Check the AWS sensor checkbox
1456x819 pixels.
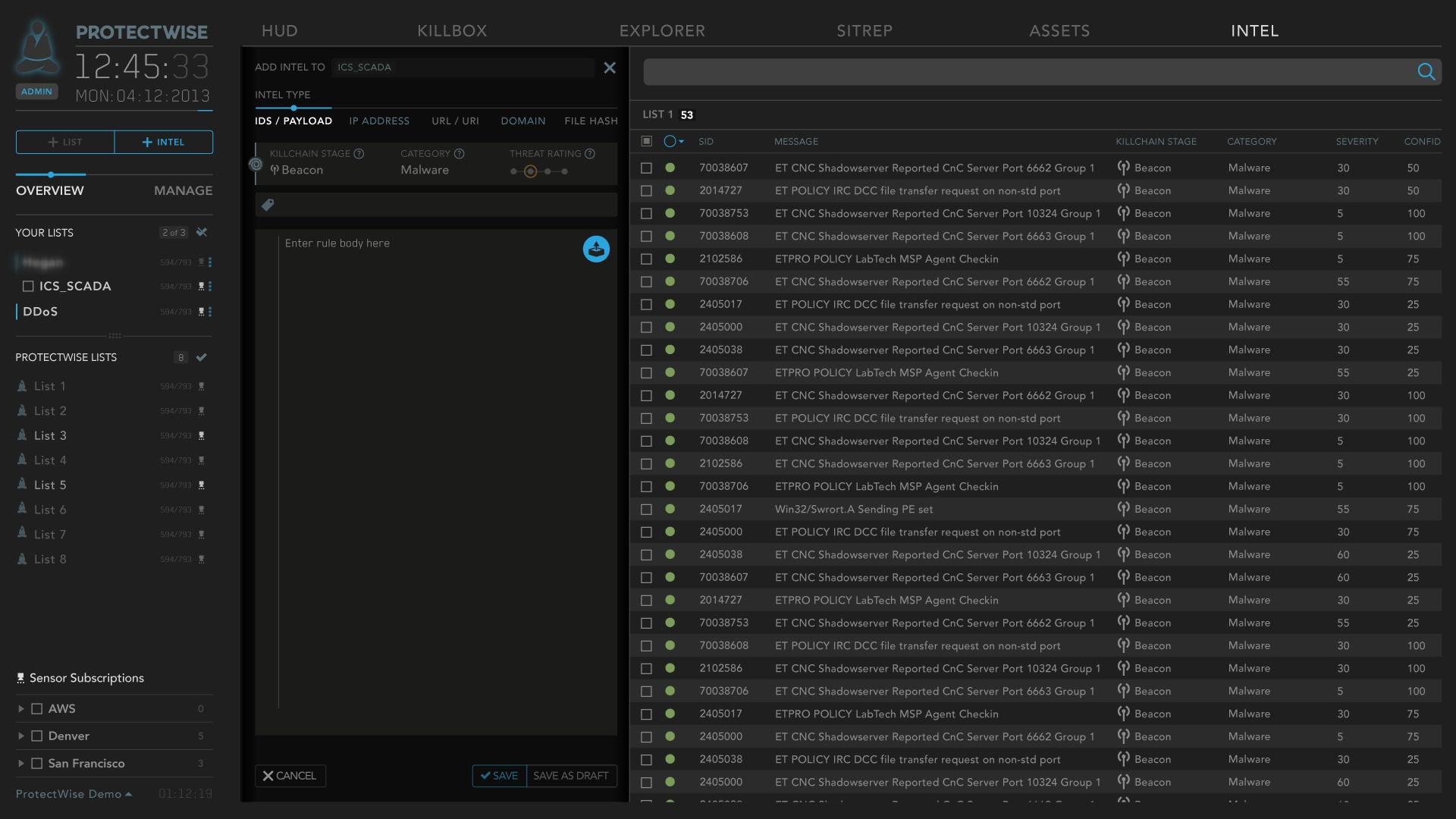[x=36, y=708]
